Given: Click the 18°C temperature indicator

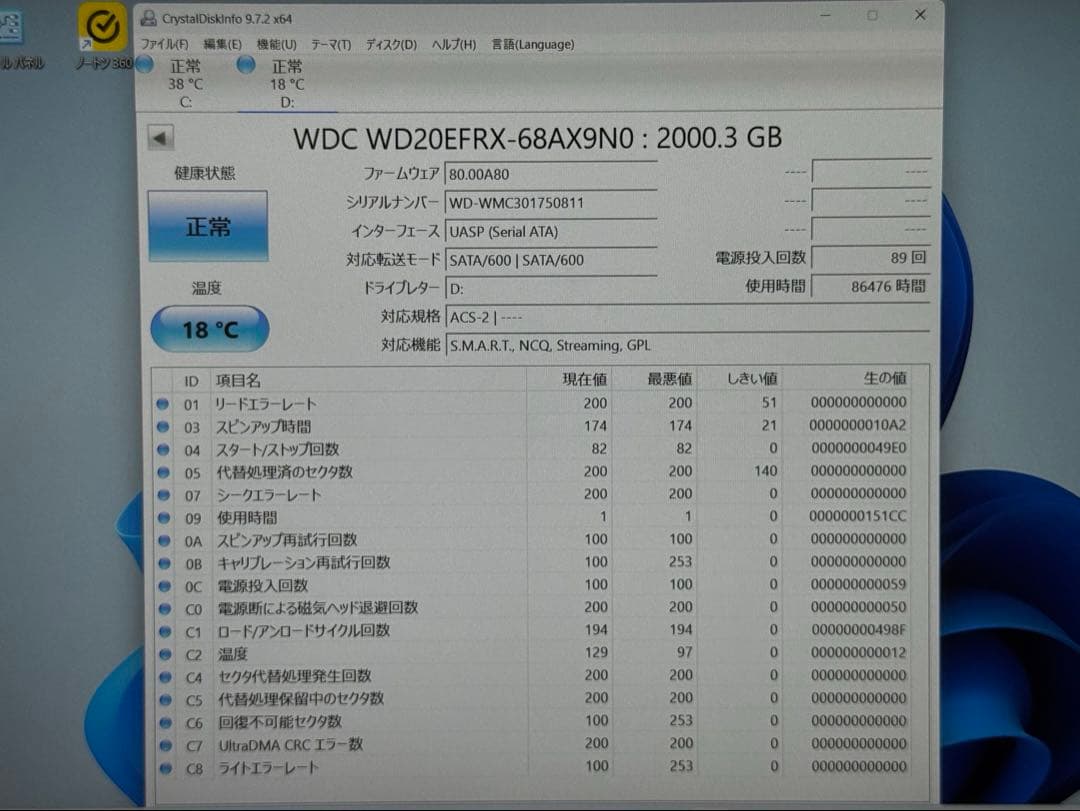Looking at the screenshot, I should tap(209, 327).
